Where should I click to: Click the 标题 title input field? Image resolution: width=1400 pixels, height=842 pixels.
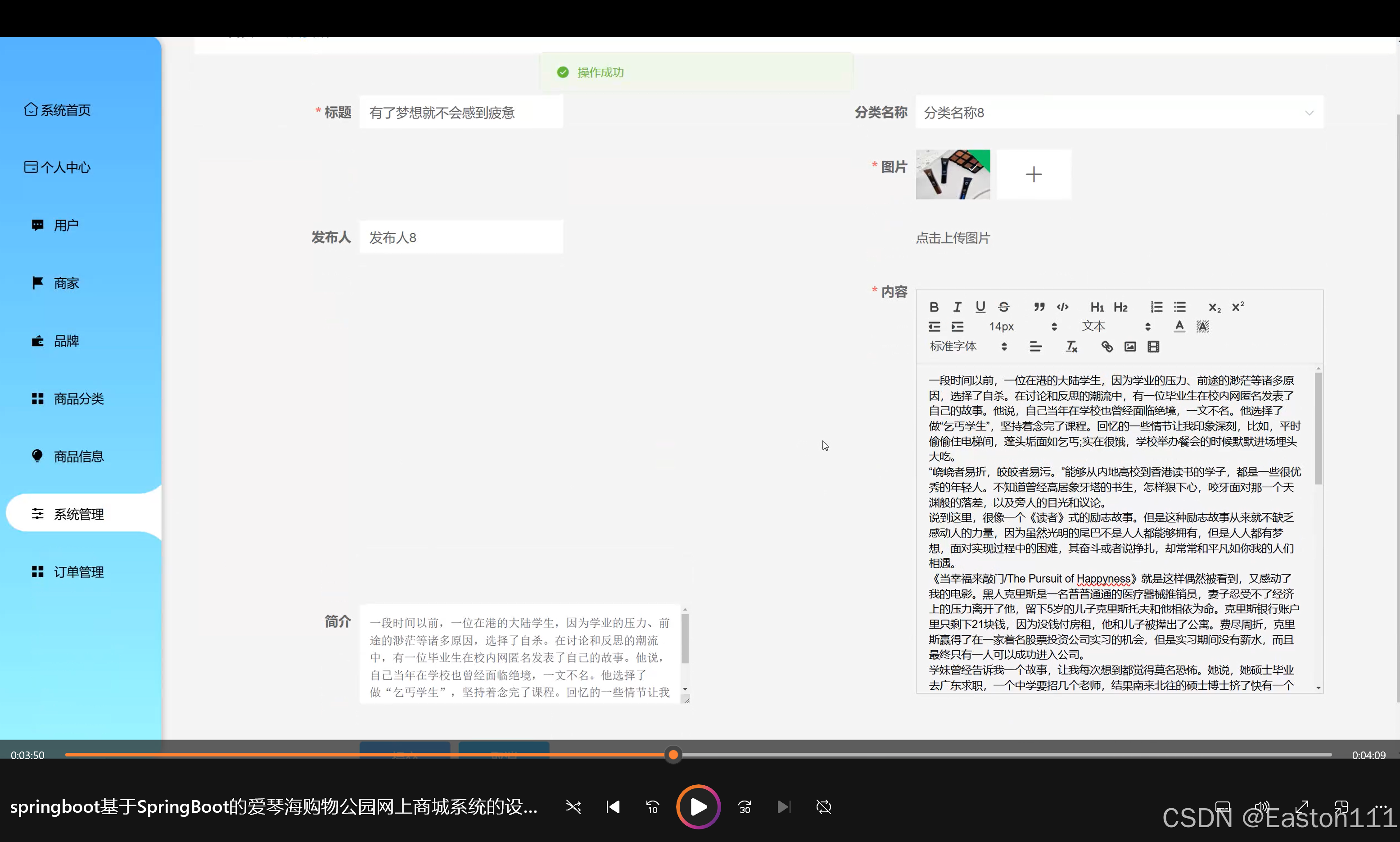point(461,113)
